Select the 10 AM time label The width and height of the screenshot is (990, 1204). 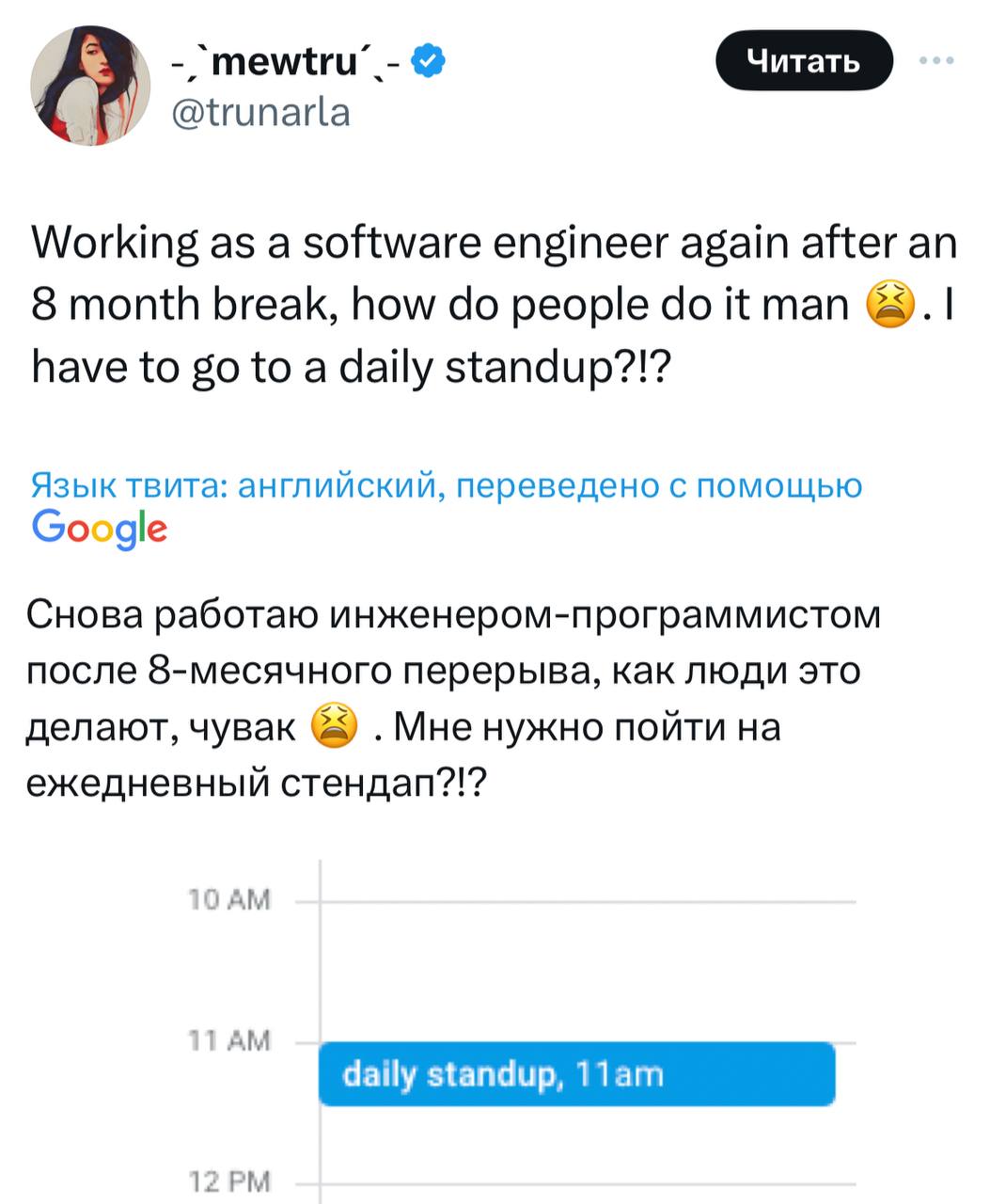click(x=229, y=900)
